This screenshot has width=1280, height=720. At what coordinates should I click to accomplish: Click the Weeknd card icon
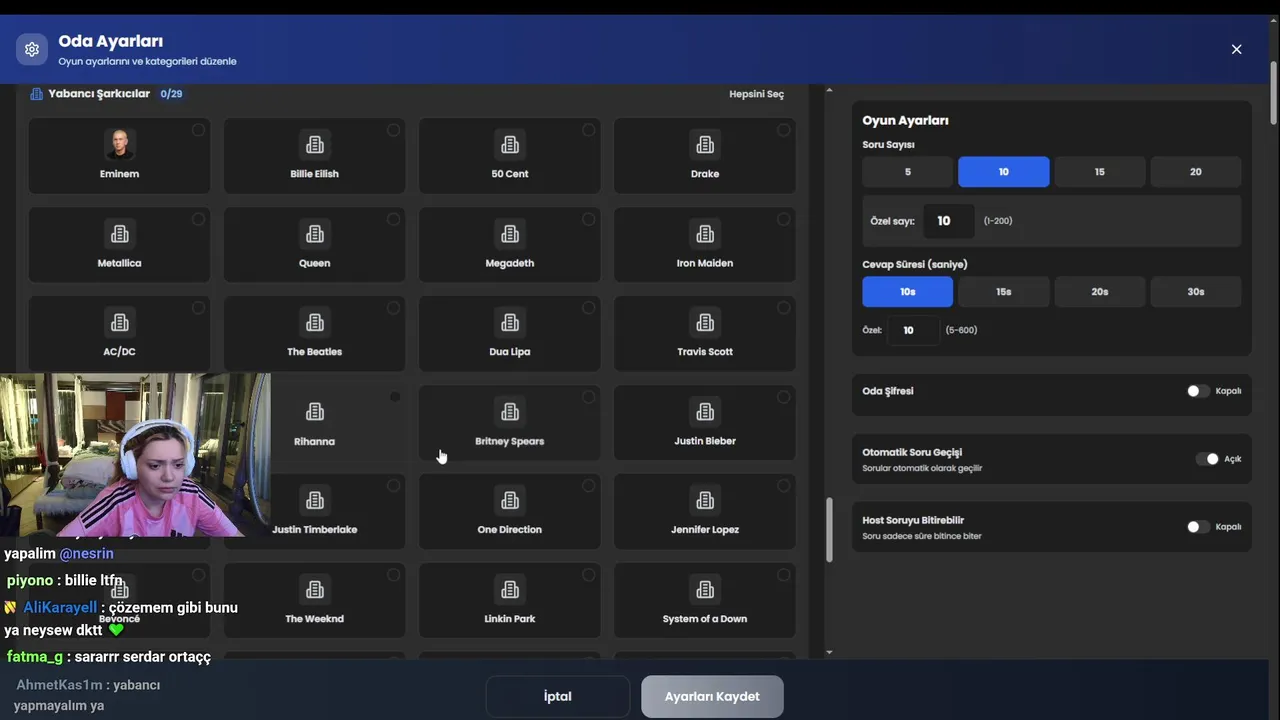click(315, 590)
